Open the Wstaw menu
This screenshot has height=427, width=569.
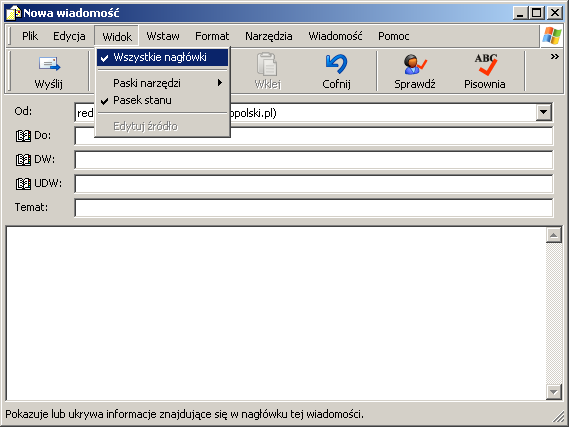163,36
